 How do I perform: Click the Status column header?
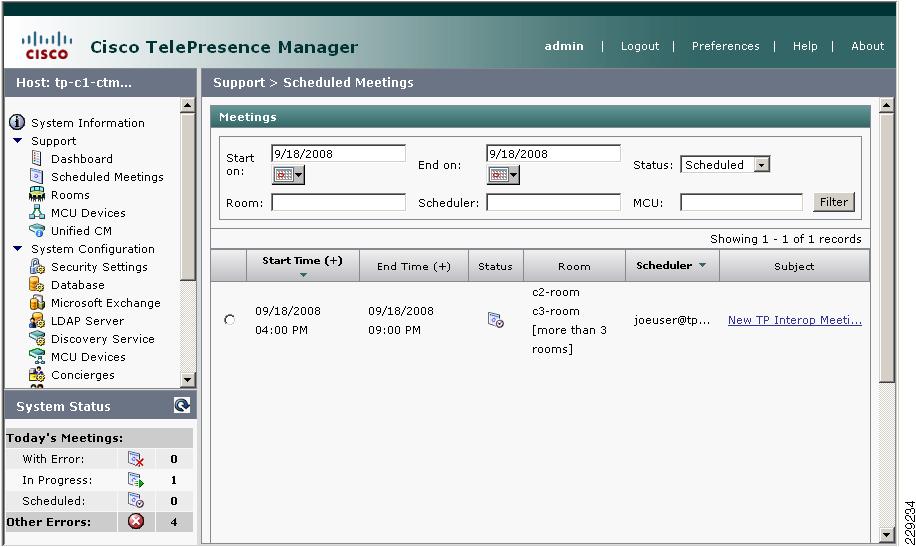coord(495,266)
